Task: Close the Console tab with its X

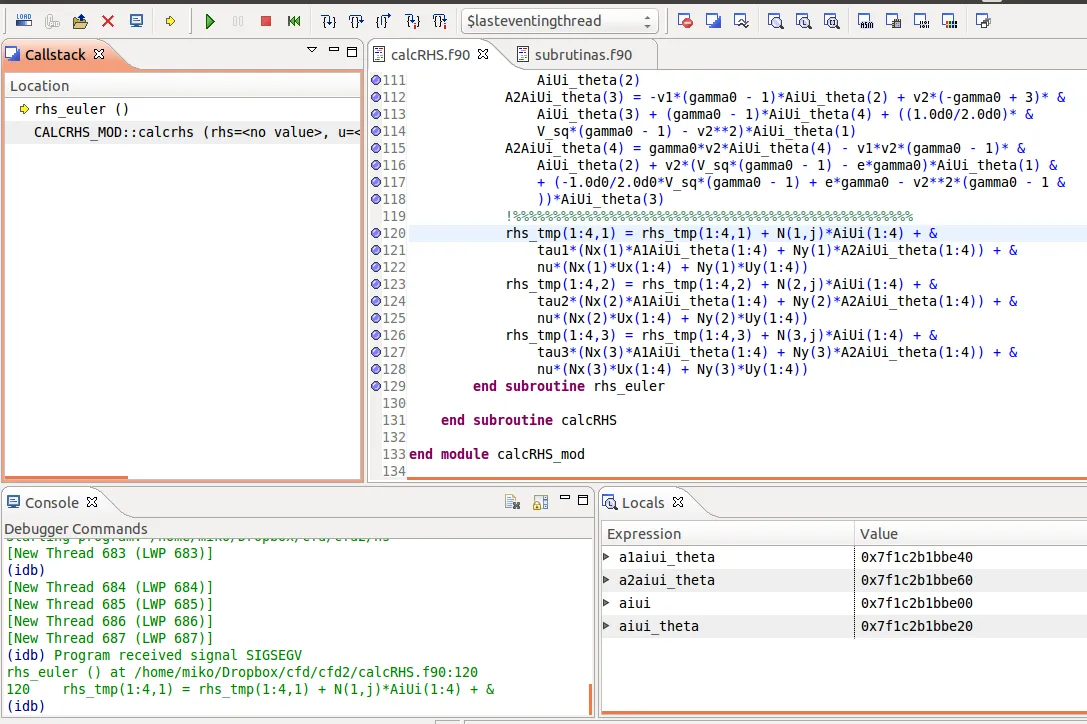Action: (92, 501)
